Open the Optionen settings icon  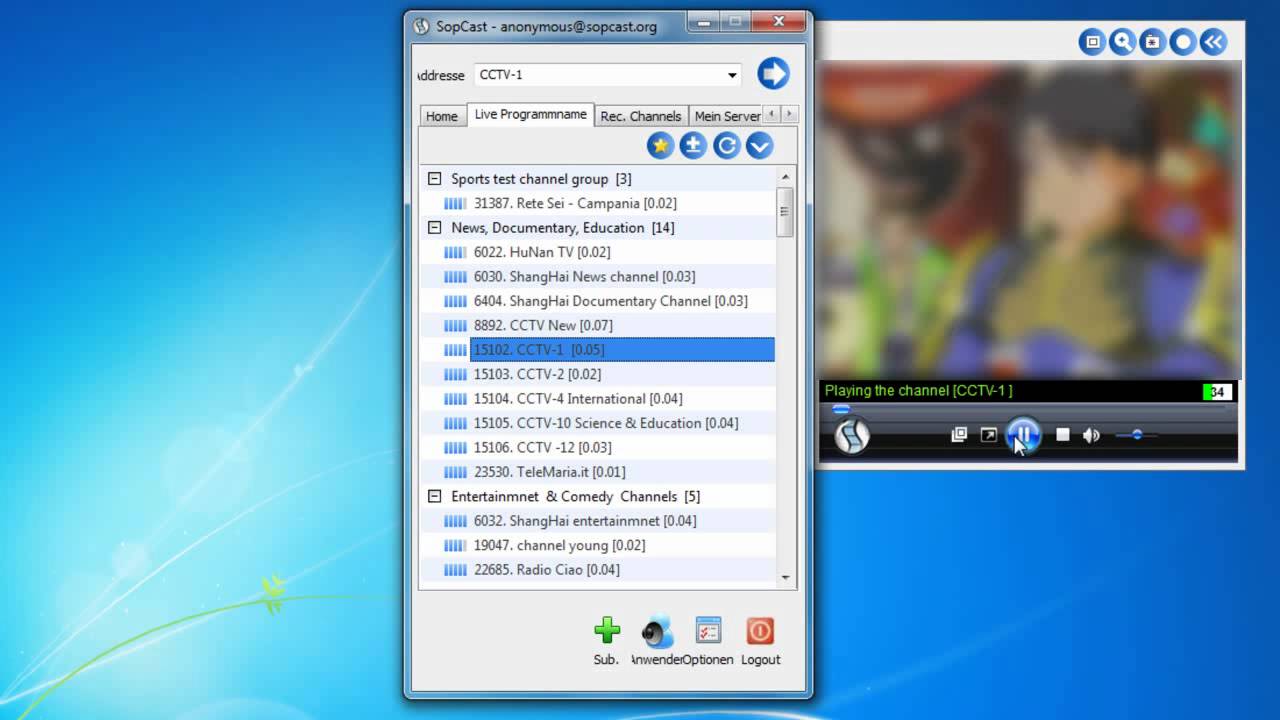coord(708,630)
